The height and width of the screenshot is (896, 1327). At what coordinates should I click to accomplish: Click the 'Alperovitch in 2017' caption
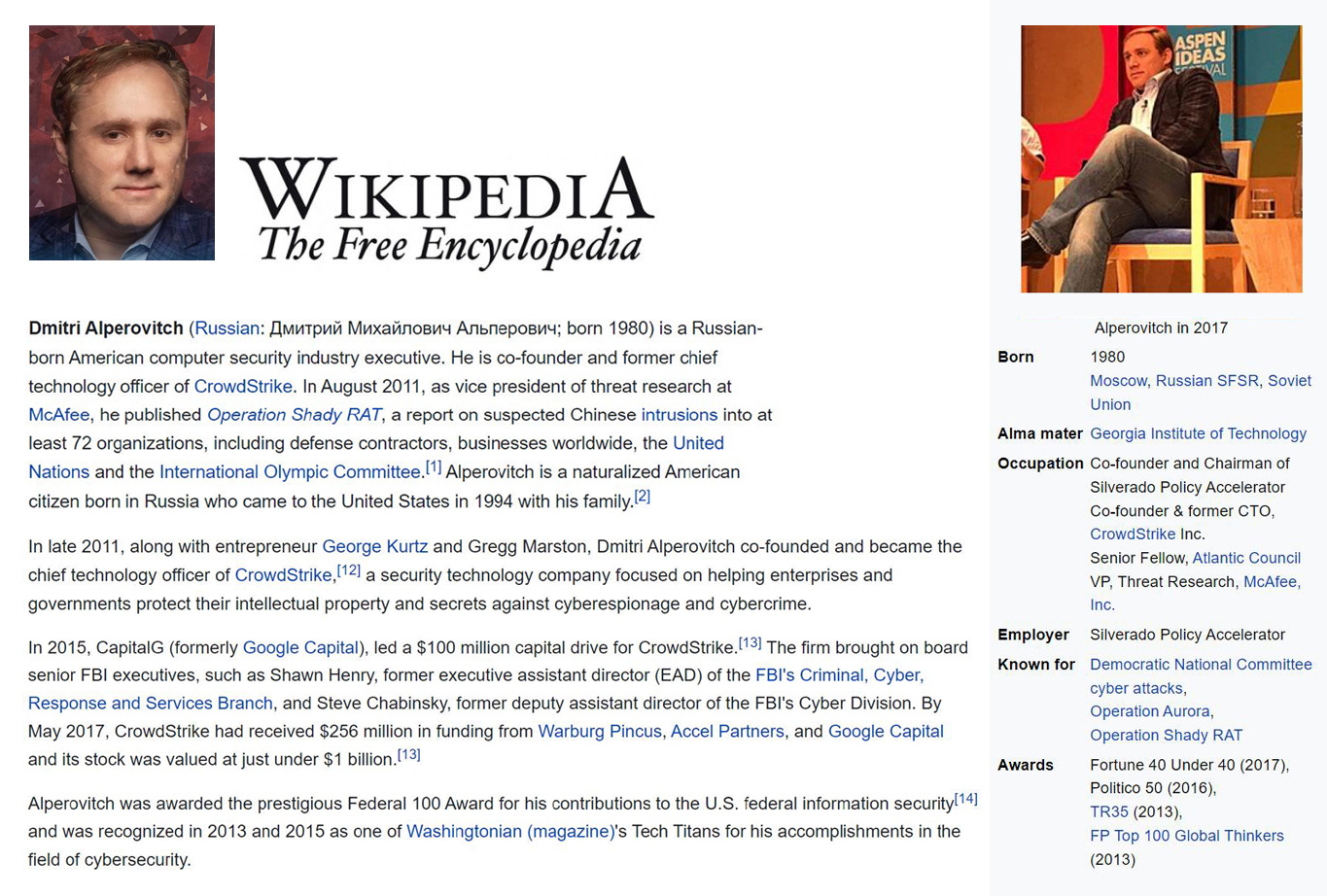click(1161, 327)
